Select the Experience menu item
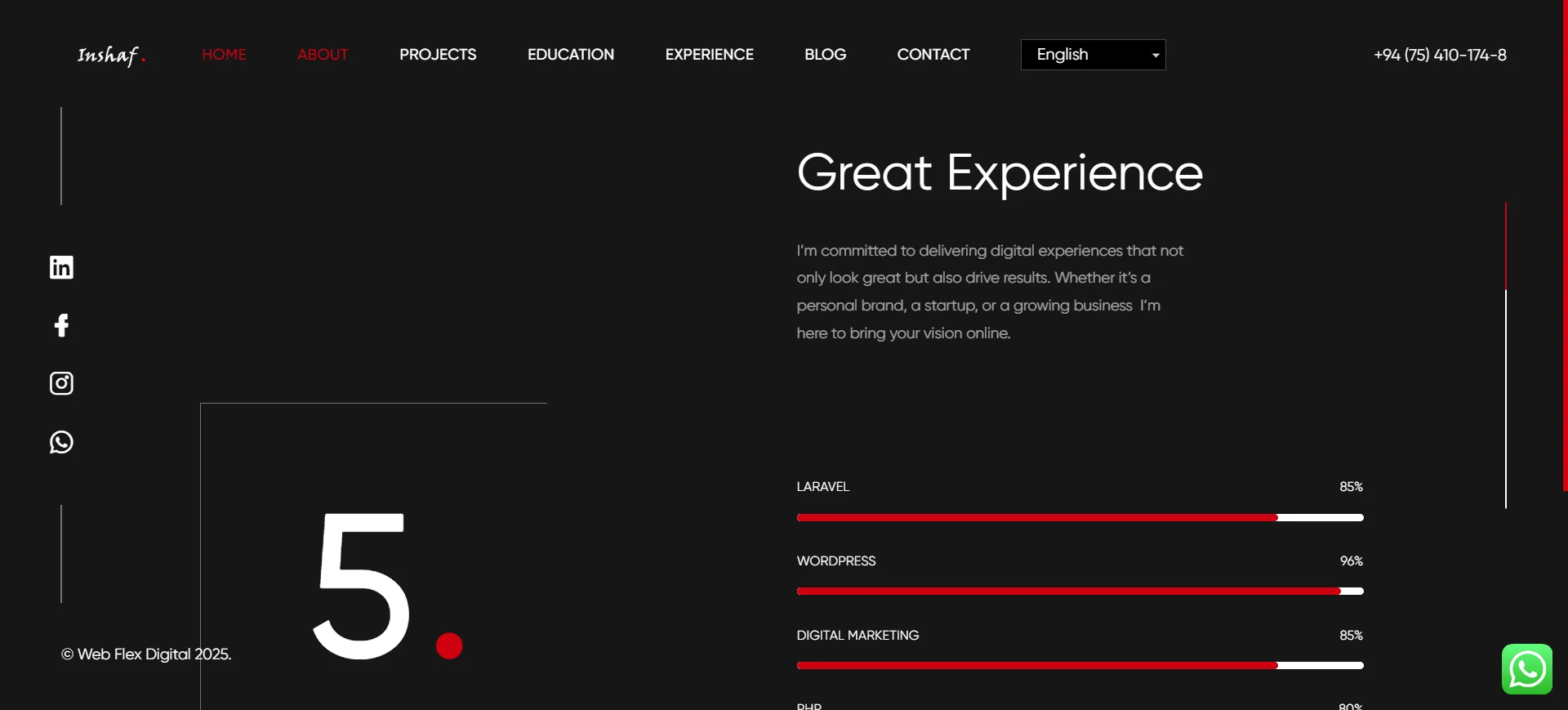1568x710 pixels. click(x=709, y=55)
